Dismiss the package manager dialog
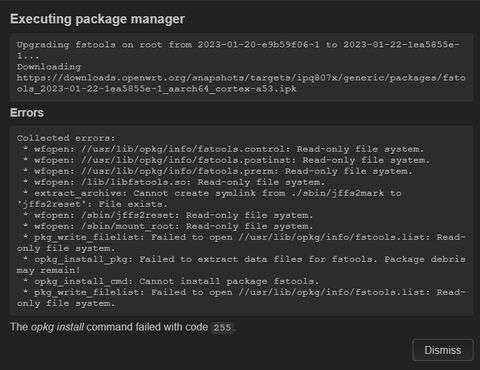This screenshot has width=480, height=370. tap(443, 350)
